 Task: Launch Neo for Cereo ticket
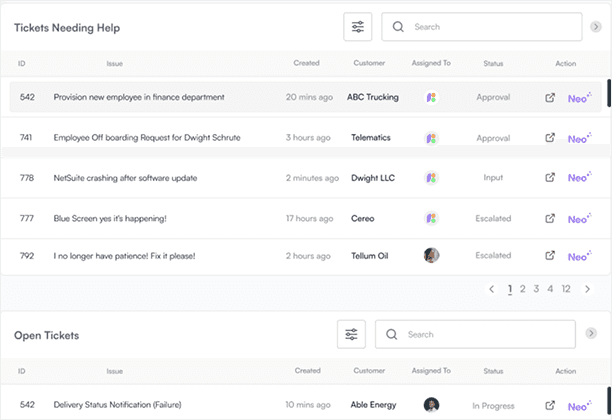click(580, 219)
